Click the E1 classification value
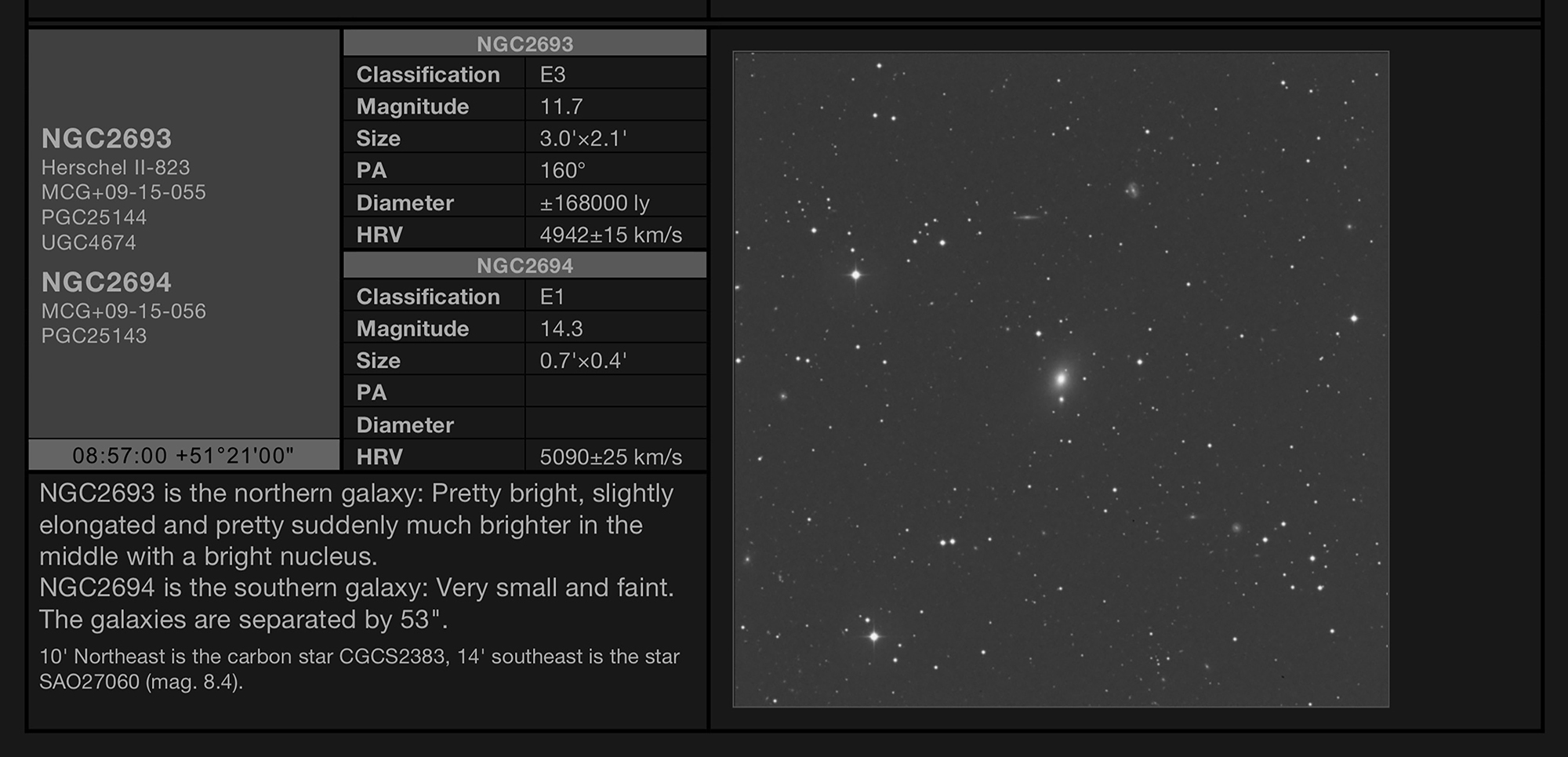Image resolution: width=1568 pixels, height=757 pixels. click(x=553, y=297)
